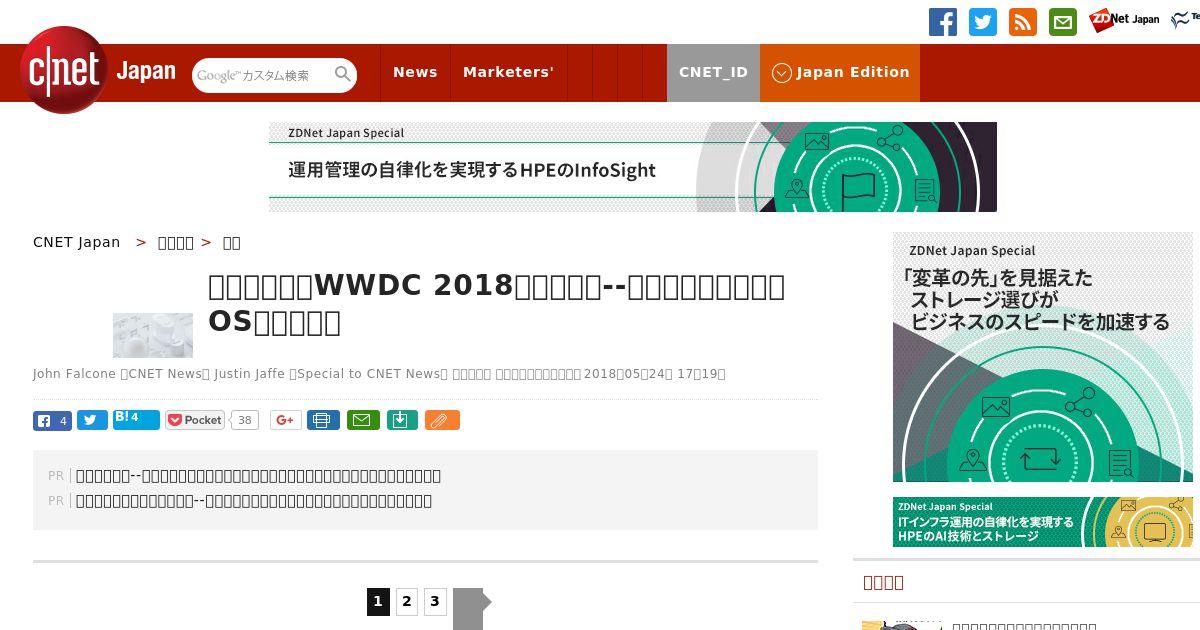
Task: Expand the Japan Edition dropdown
Action: [840, 72]
